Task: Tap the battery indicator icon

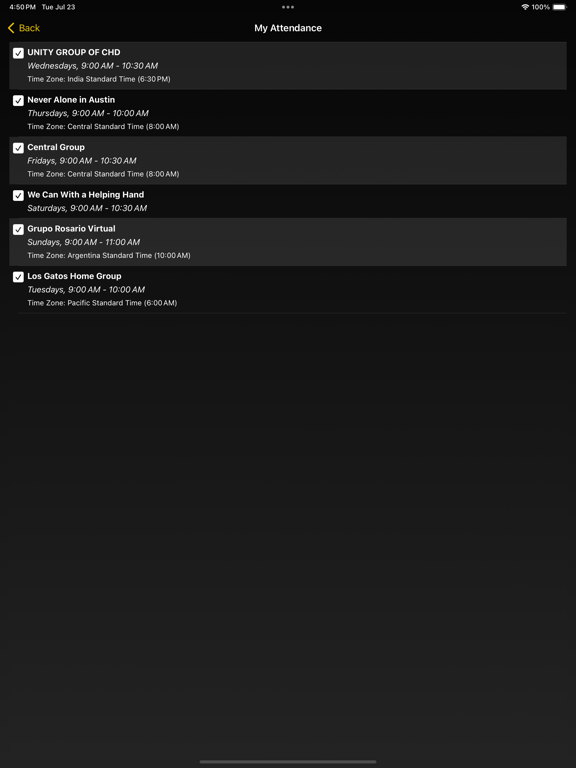Action: [559, 7]
